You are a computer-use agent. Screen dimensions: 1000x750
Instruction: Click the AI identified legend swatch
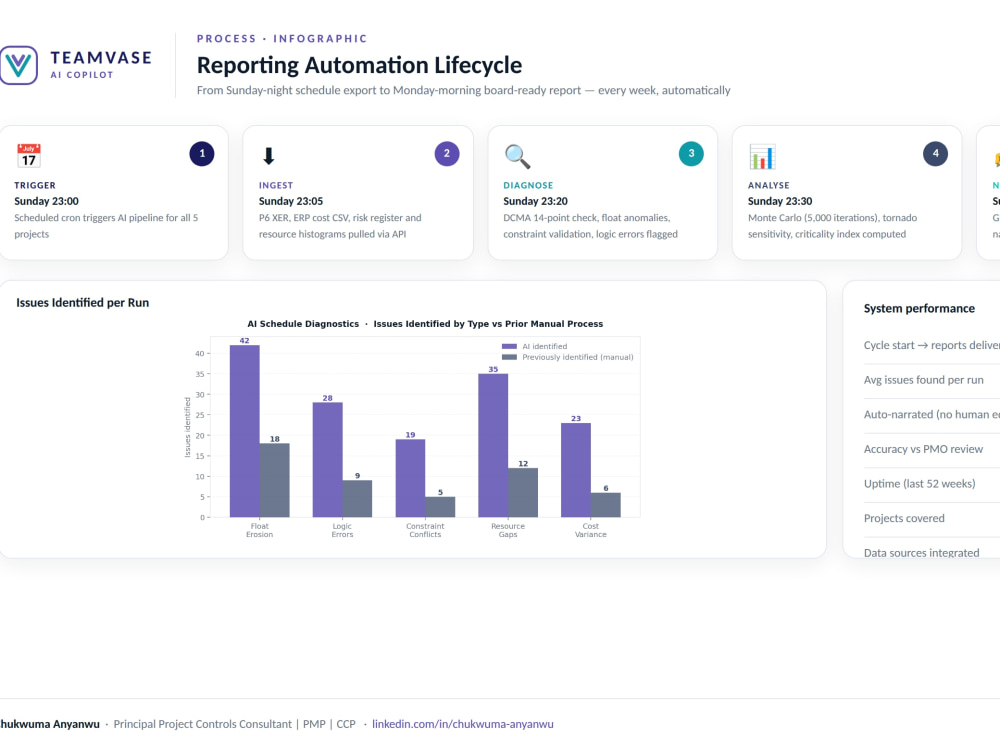[509, 346]
